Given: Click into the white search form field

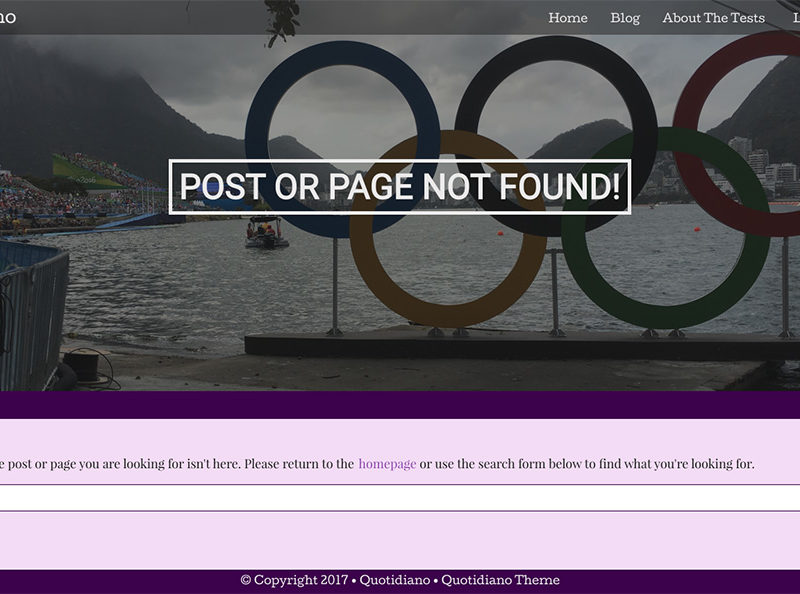Looking at the screenshot, I should 400,498.
